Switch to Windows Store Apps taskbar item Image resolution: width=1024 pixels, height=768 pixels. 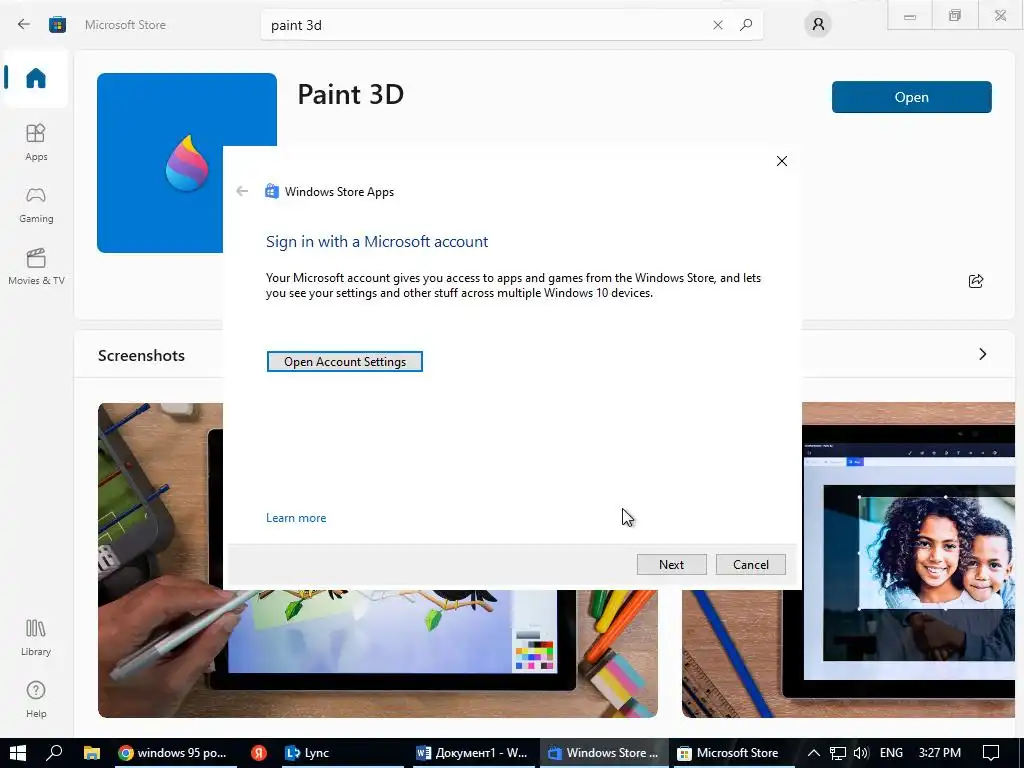[x=604, y=753]
